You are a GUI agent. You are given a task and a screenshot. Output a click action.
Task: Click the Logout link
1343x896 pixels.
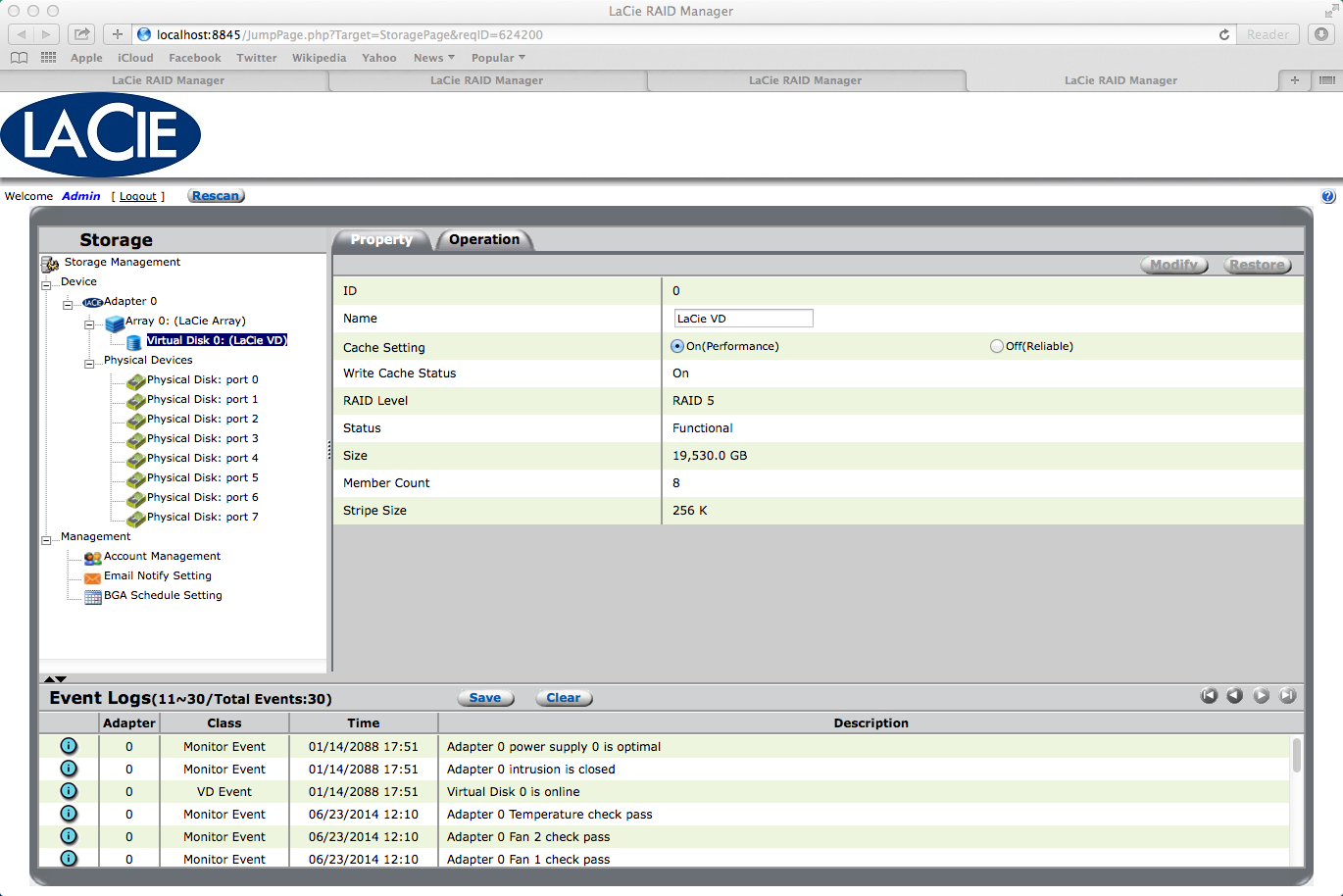pyautogui.click(x=138, y=196)
